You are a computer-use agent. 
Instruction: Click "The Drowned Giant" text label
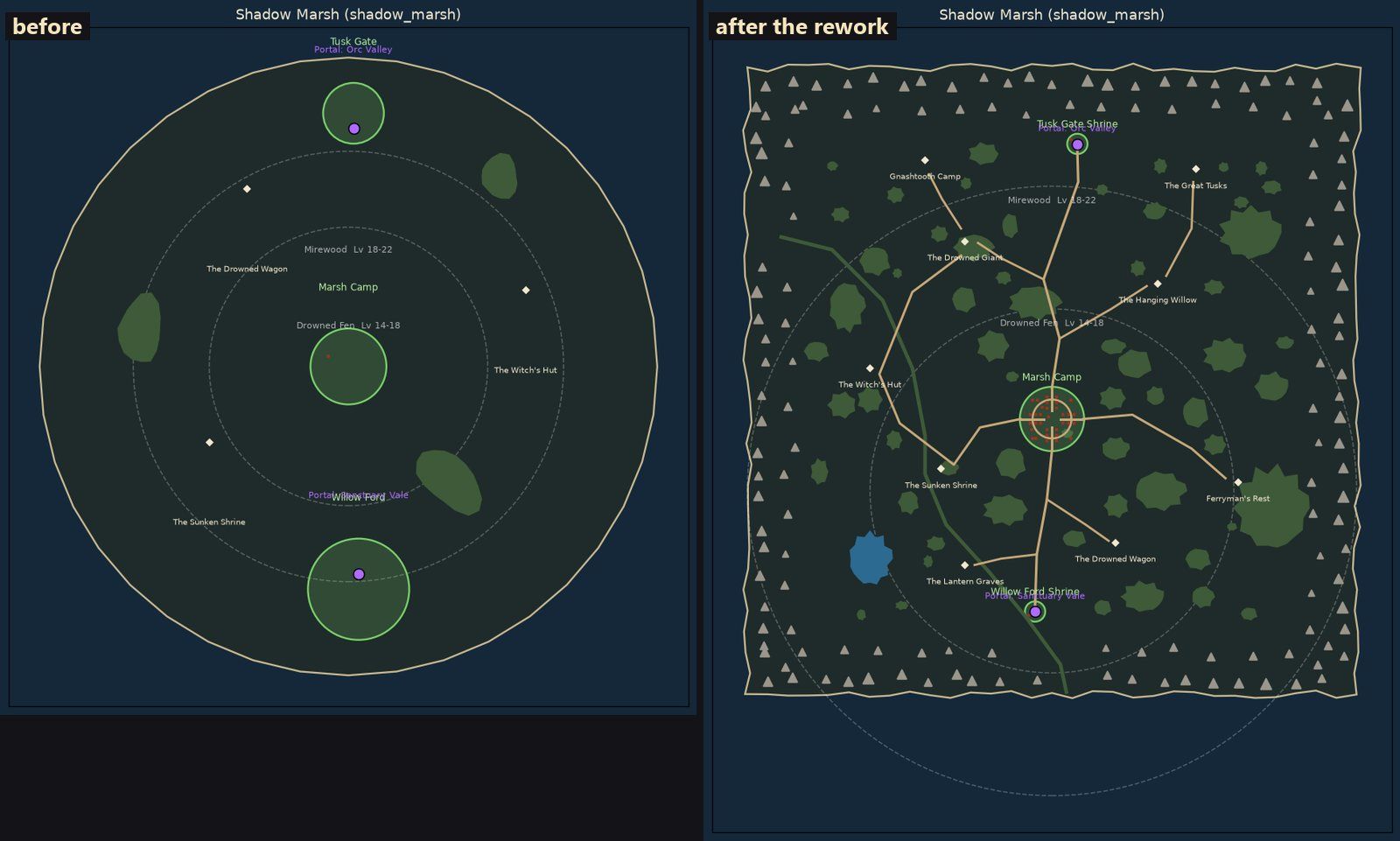coord(965,258)
